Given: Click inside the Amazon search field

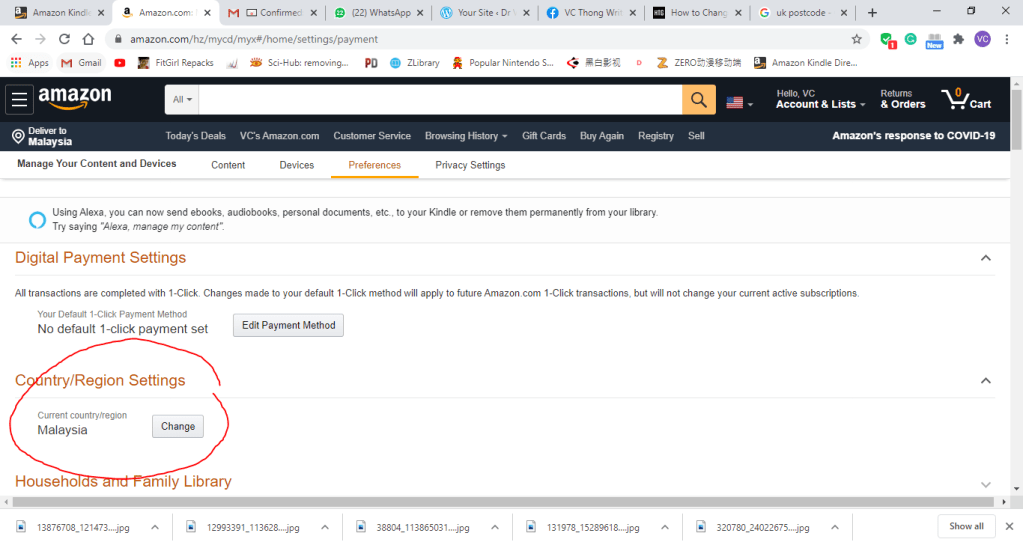Looking at the screenshot, I should 440,100.
